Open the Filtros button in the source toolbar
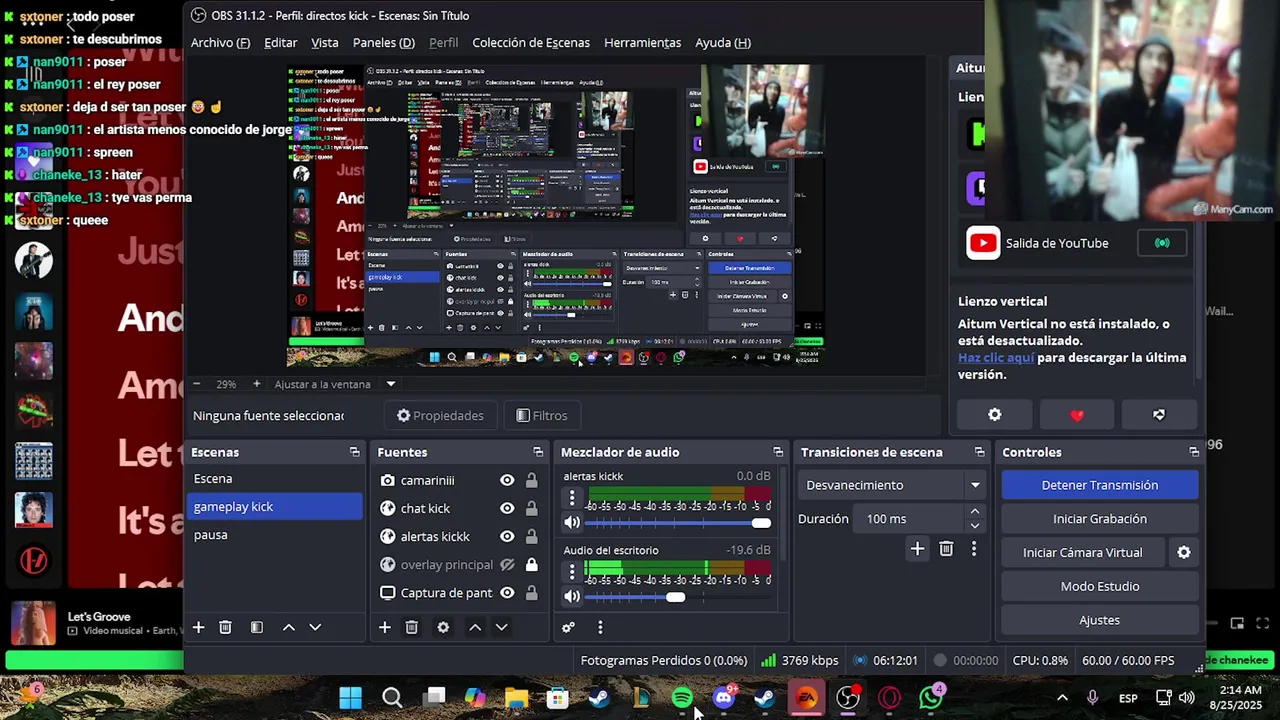The image size is (1280, 720). point(541,415)
